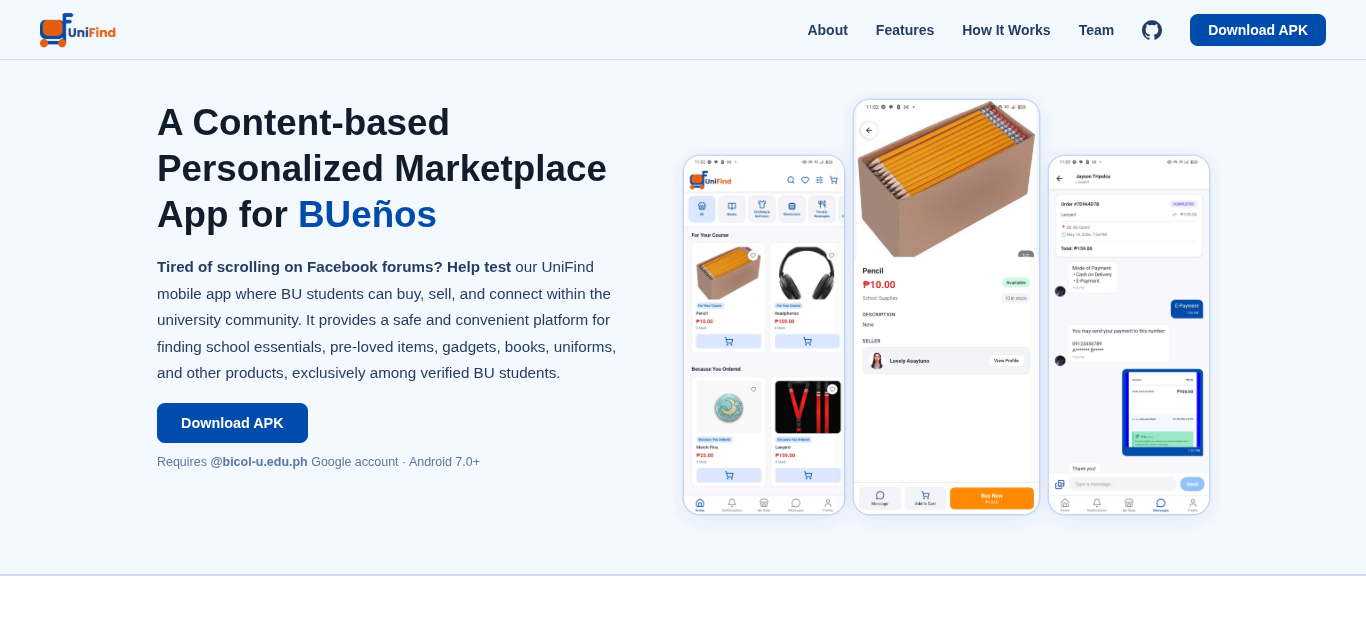Click the Send button in chat screen

click(1192, 484)
